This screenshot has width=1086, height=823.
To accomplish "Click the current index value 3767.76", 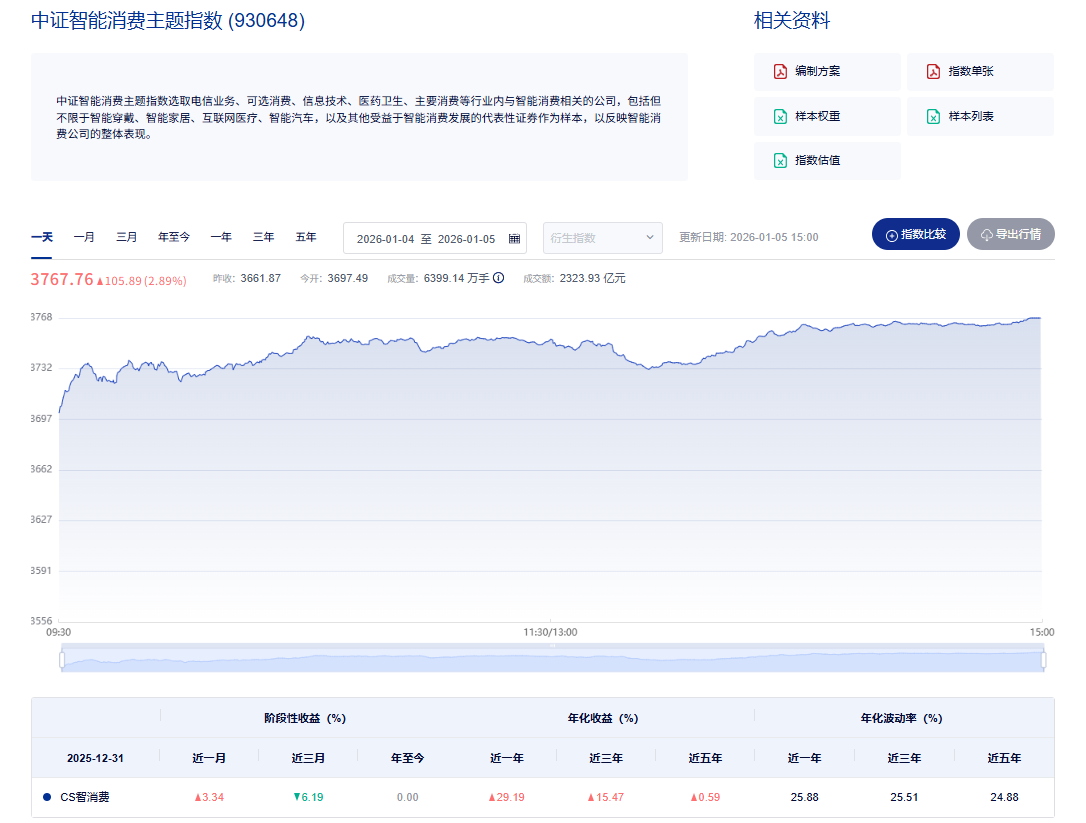I will (x=62, y=279).
